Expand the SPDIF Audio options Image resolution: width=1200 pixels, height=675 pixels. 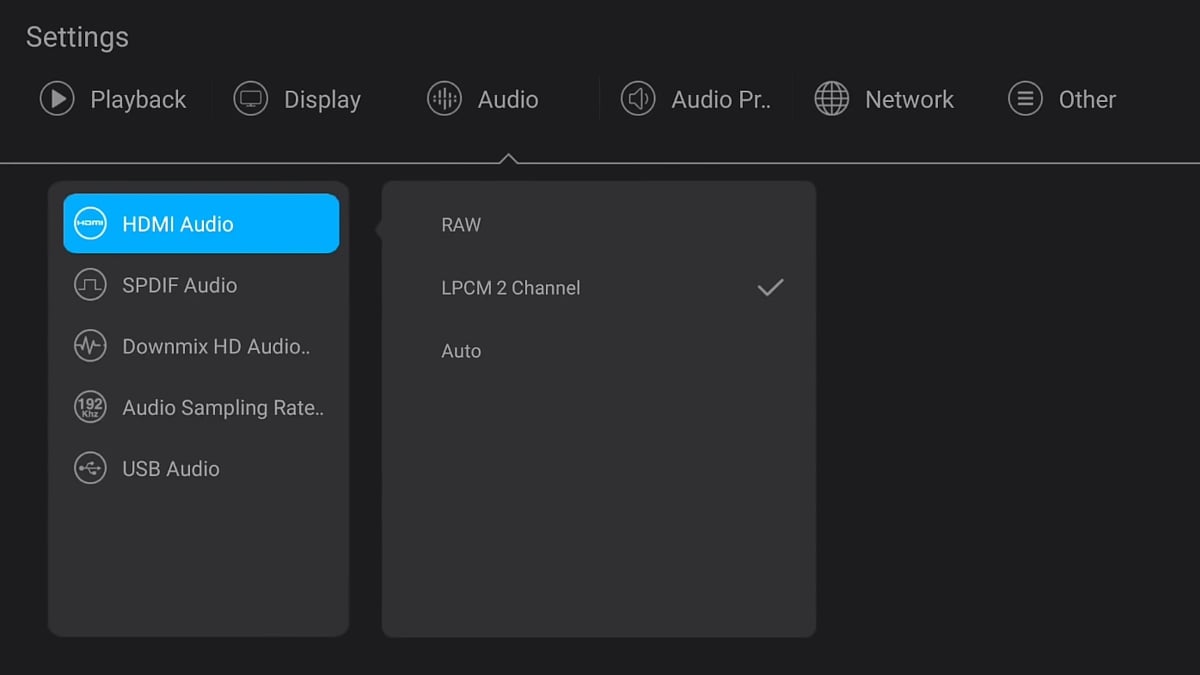(180, 285)
